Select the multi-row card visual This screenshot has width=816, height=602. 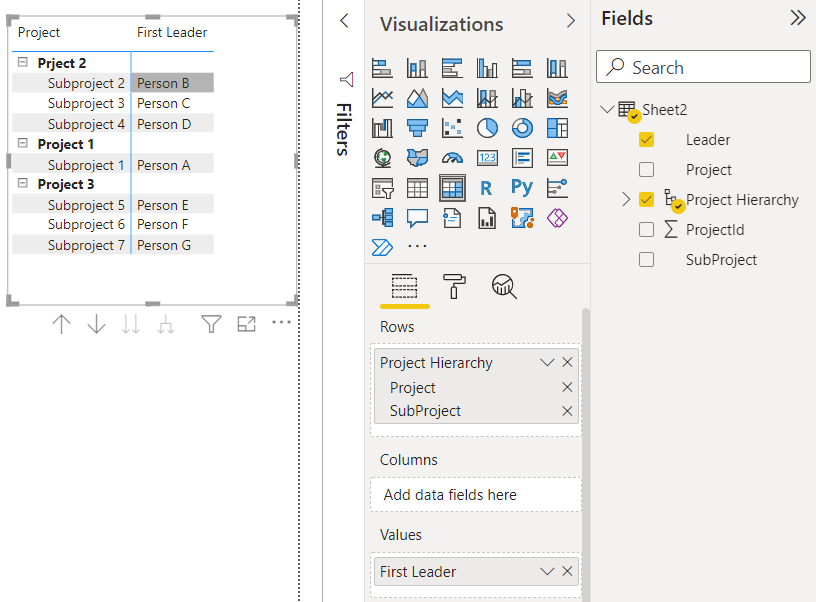pos(522,158)
